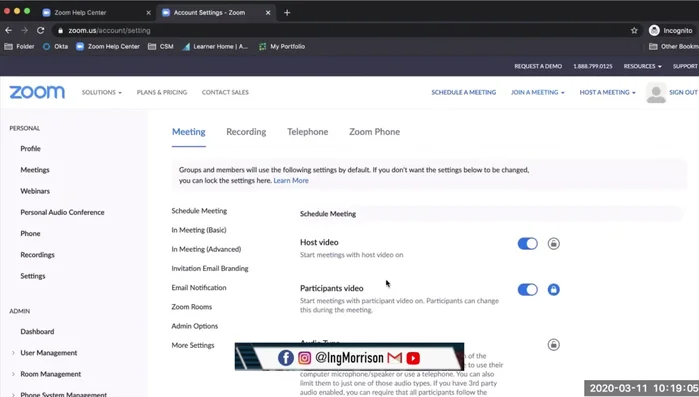The image size is (699, 397).
Task: Switch to the Zoom Phone tab
Action: pos(374,132)
